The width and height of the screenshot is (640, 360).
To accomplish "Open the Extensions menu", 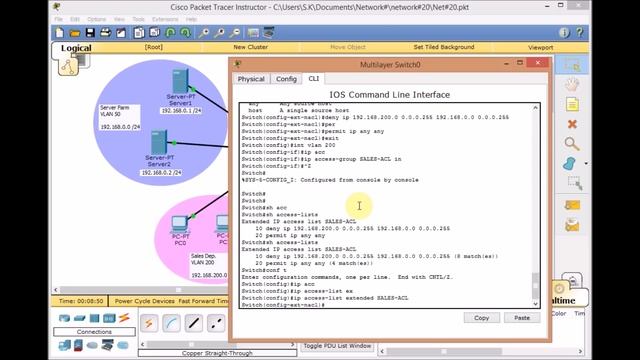I will pyautogui.click(x=165, y=19).
